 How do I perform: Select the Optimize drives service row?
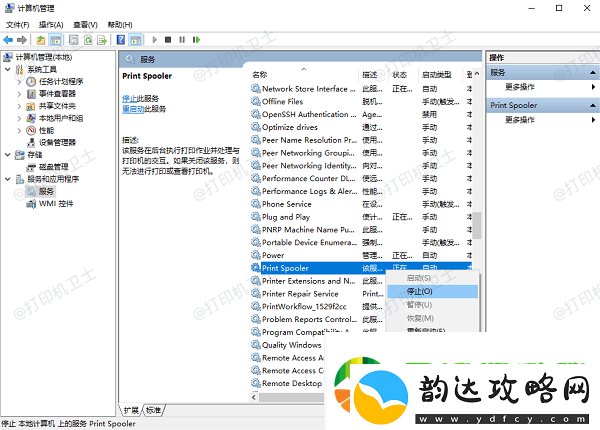(361, 127)
